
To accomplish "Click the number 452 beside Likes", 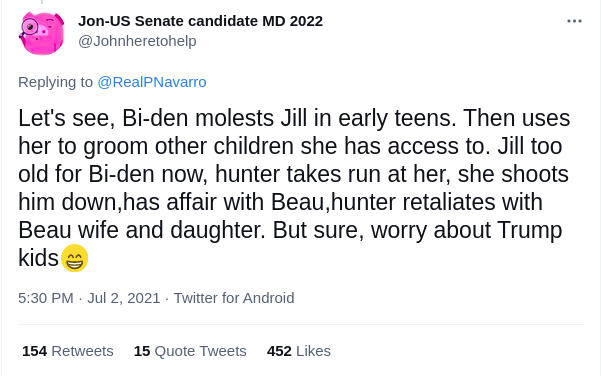I will pyautogui.click(x=279, y=351).
